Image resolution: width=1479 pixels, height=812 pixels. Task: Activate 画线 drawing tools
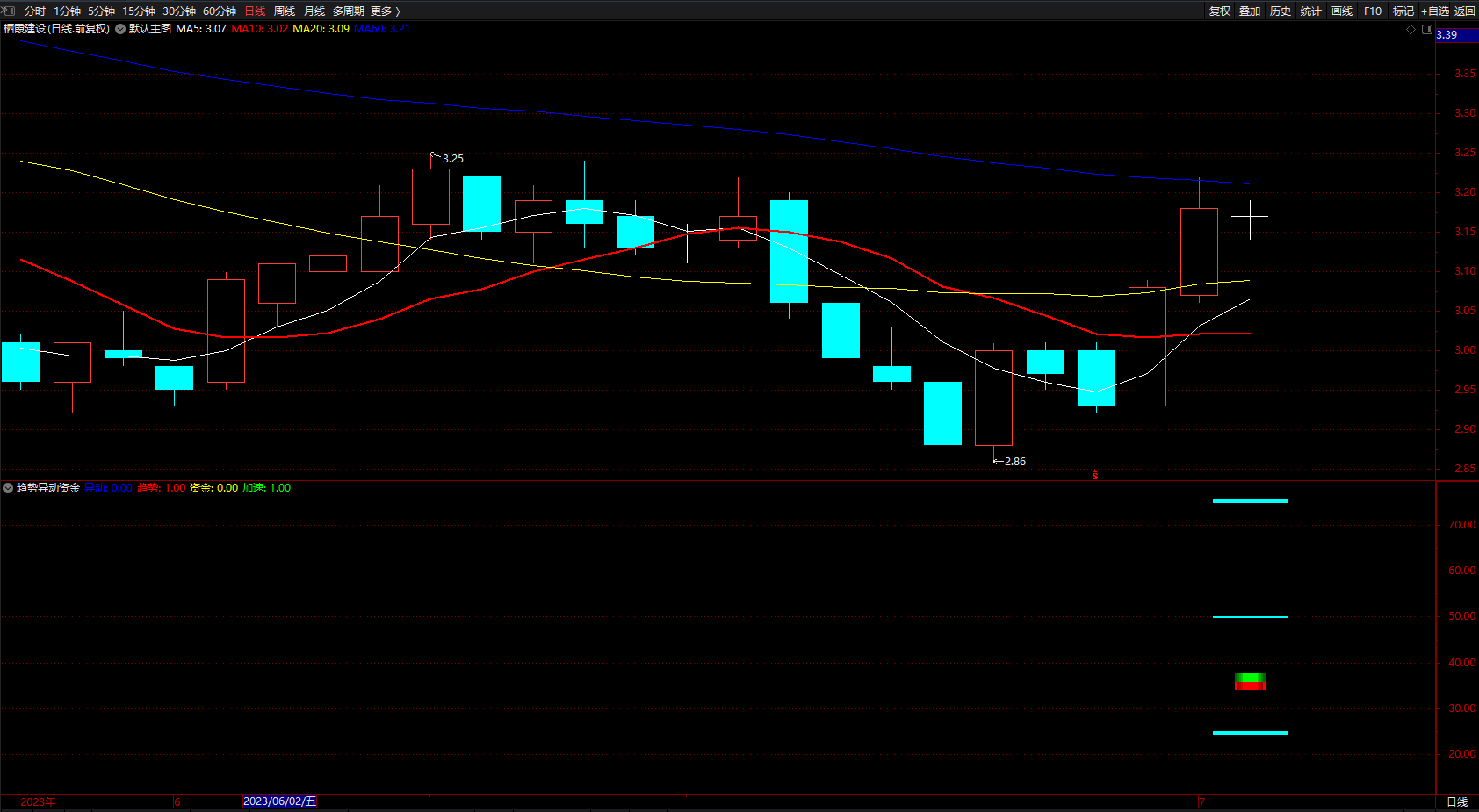(x=1342, y=11)
